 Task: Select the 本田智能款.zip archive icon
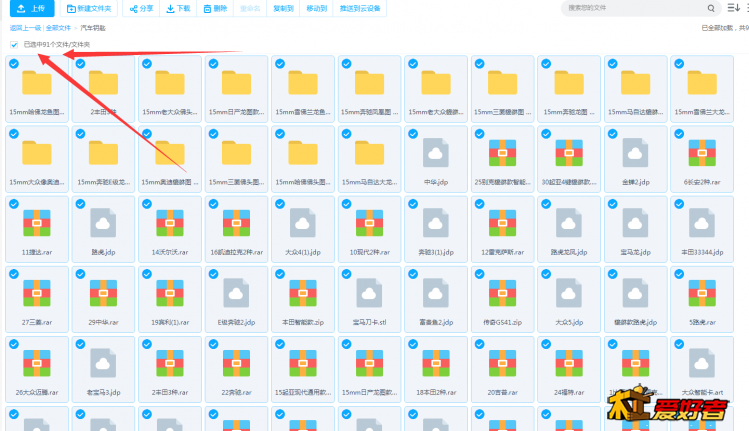pos(303,293)
